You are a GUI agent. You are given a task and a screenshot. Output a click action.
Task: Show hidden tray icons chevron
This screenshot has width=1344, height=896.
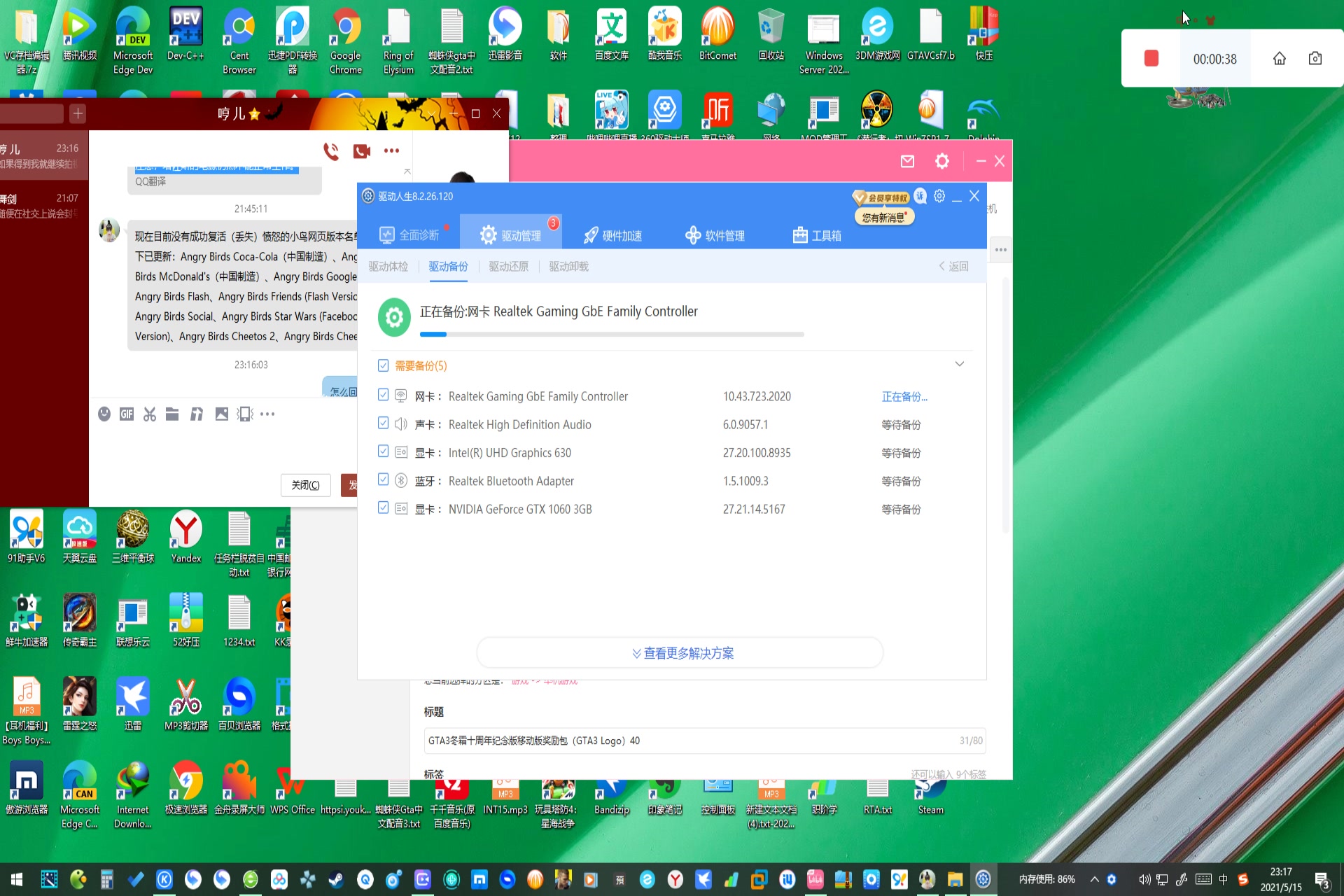(x=1094, y=879)
